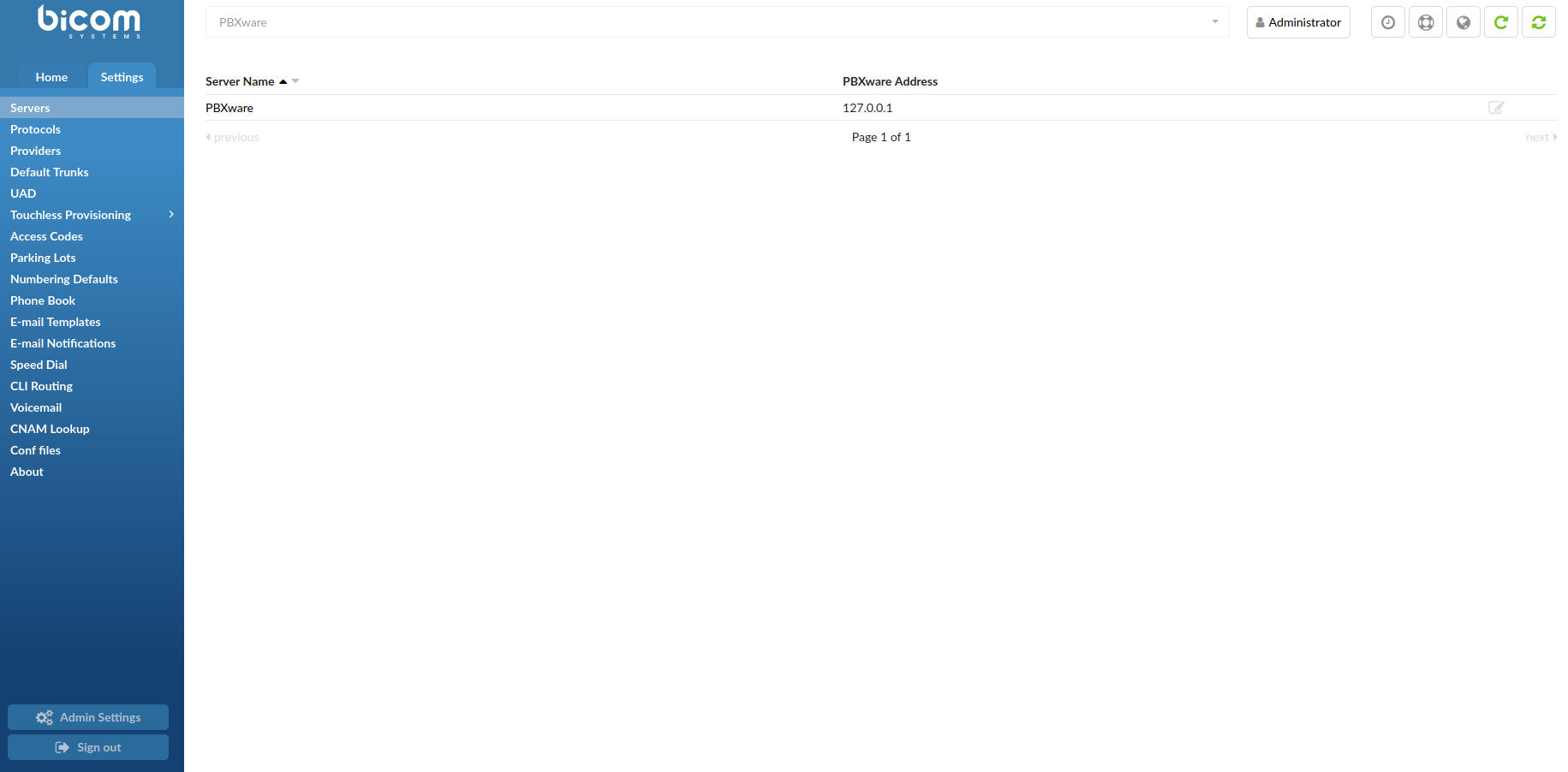Screen dimensions: 1568x772
Task: Click the Administrator user button
Action: [1298, 22]
